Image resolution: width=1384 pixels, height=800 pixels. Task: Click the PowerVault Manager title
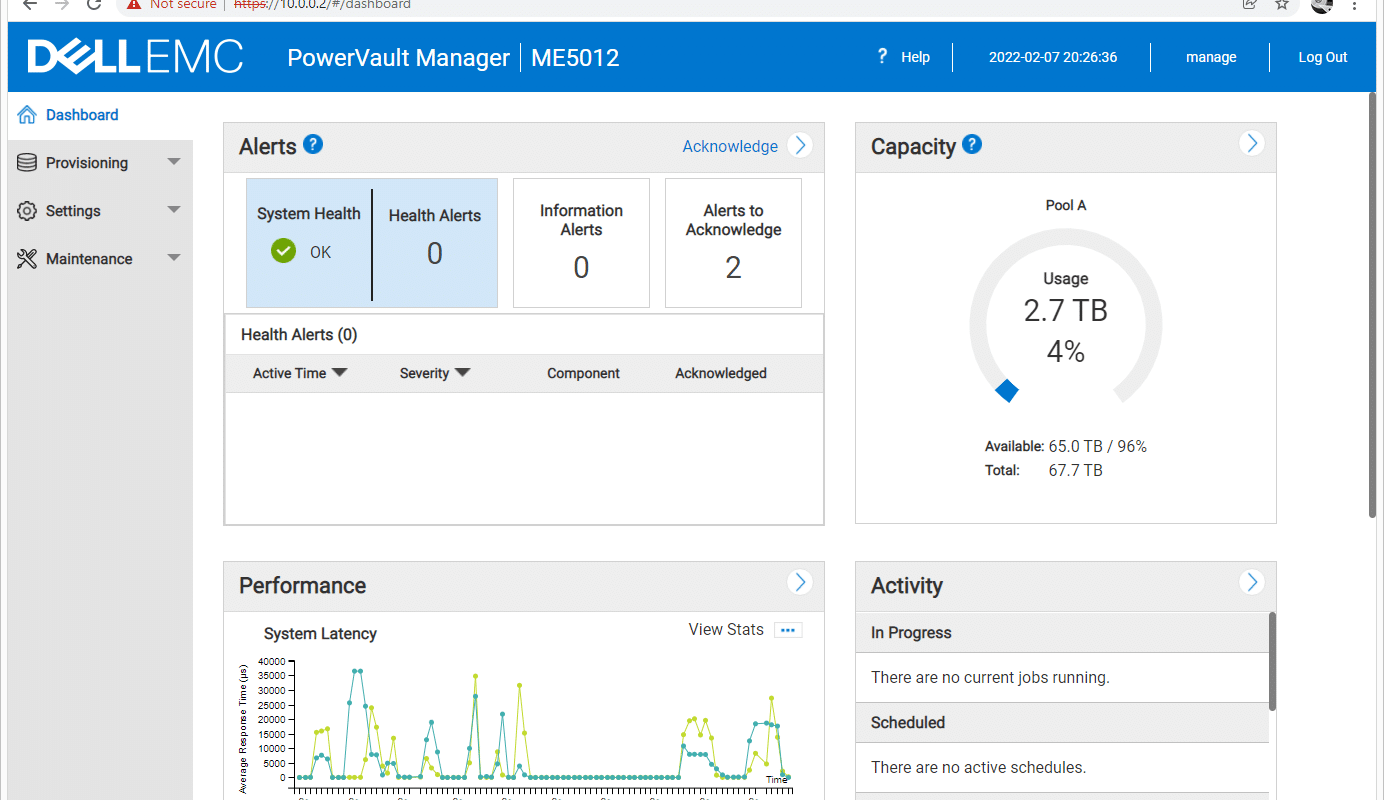tap(399, 57)
